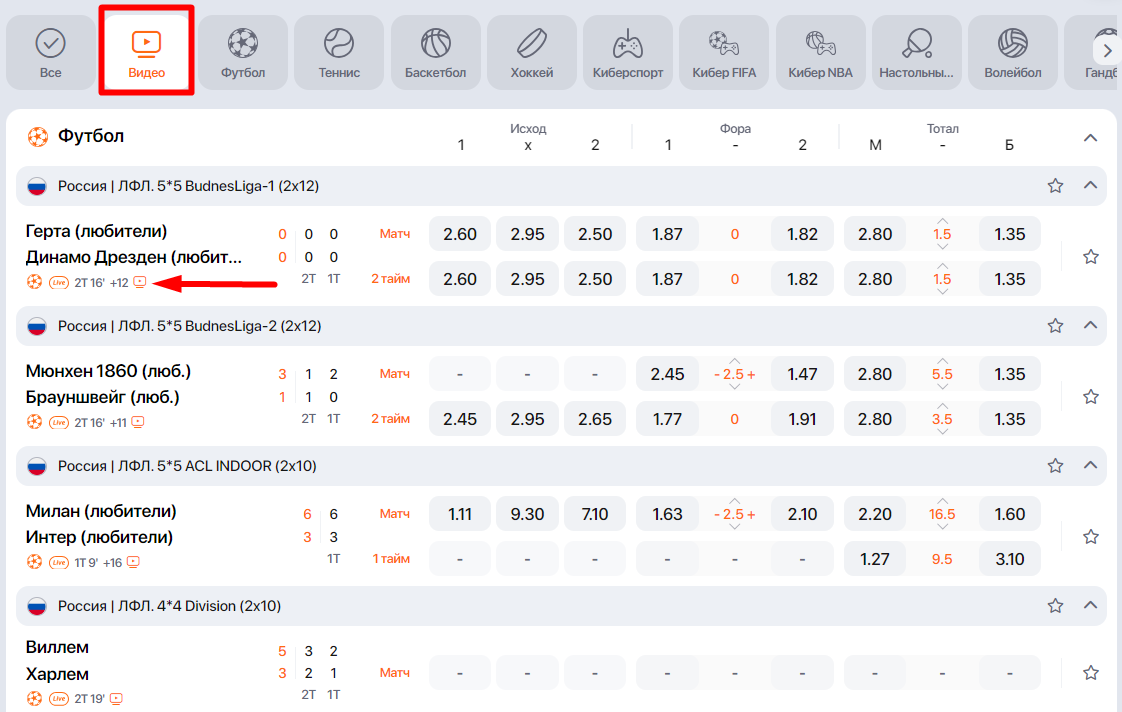
Task: Collapse the BudnesLiga-2 league group
Action: (1091, 325)
